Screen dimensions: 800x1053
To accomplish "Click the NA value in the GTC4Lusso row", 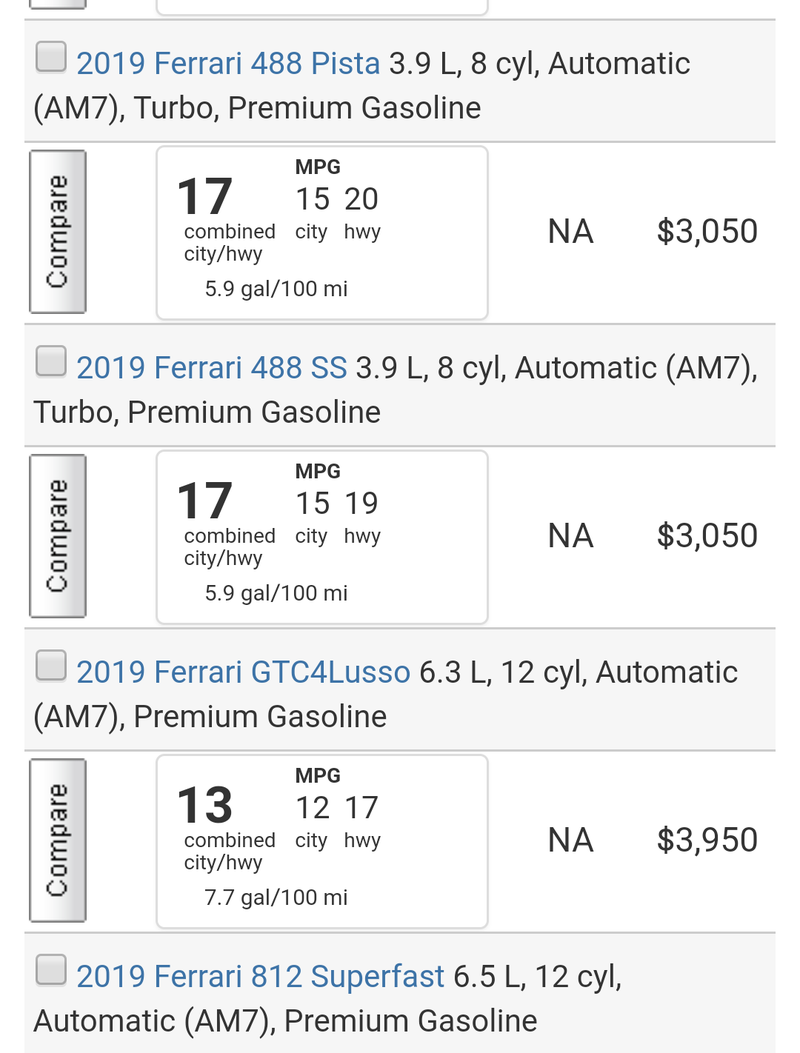I will click(571, 840).
